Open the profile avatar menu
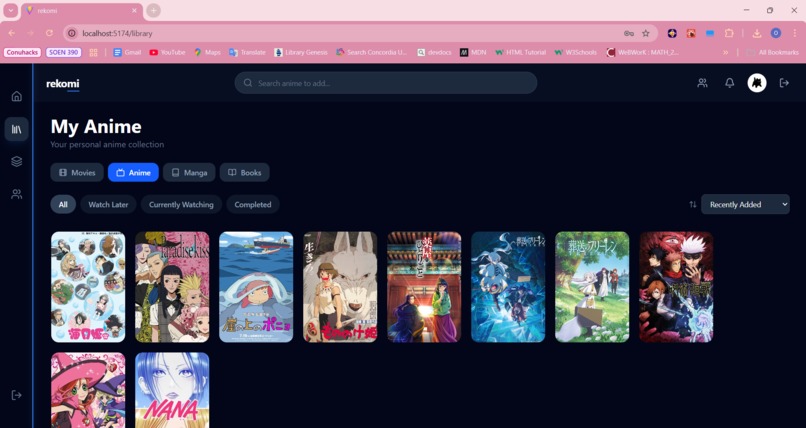This screenshot has width=806, height=428. click(757, 83)
